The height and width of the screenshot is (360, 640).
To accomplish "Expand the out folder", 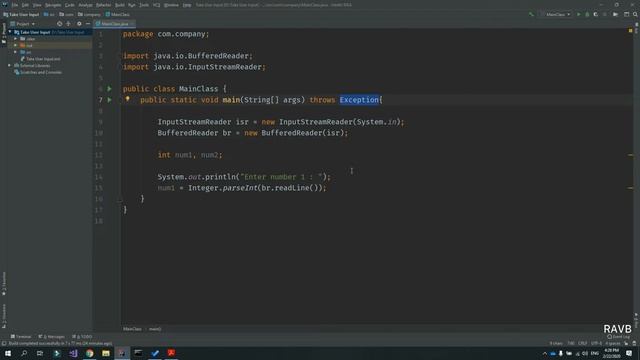I will pos(16,45).
